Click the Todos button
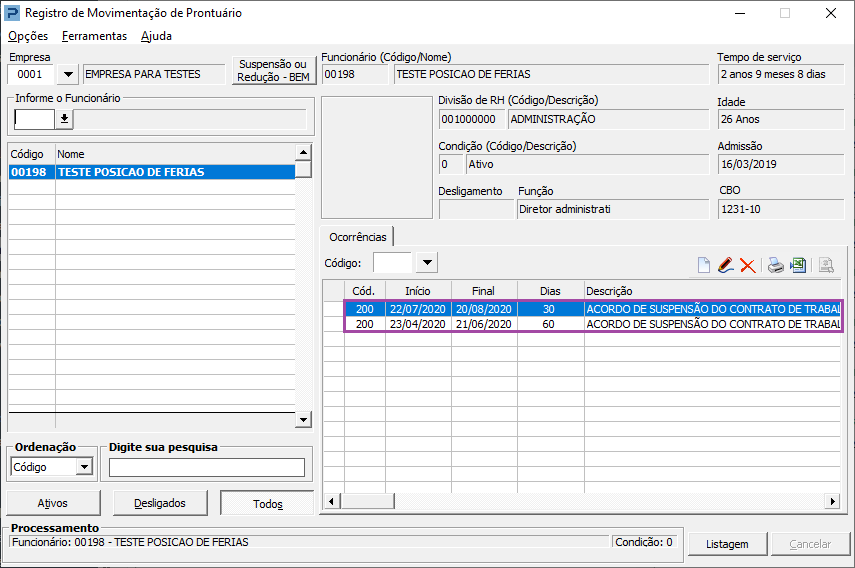This screenshot has height=568, width=855. coord(268,504)
